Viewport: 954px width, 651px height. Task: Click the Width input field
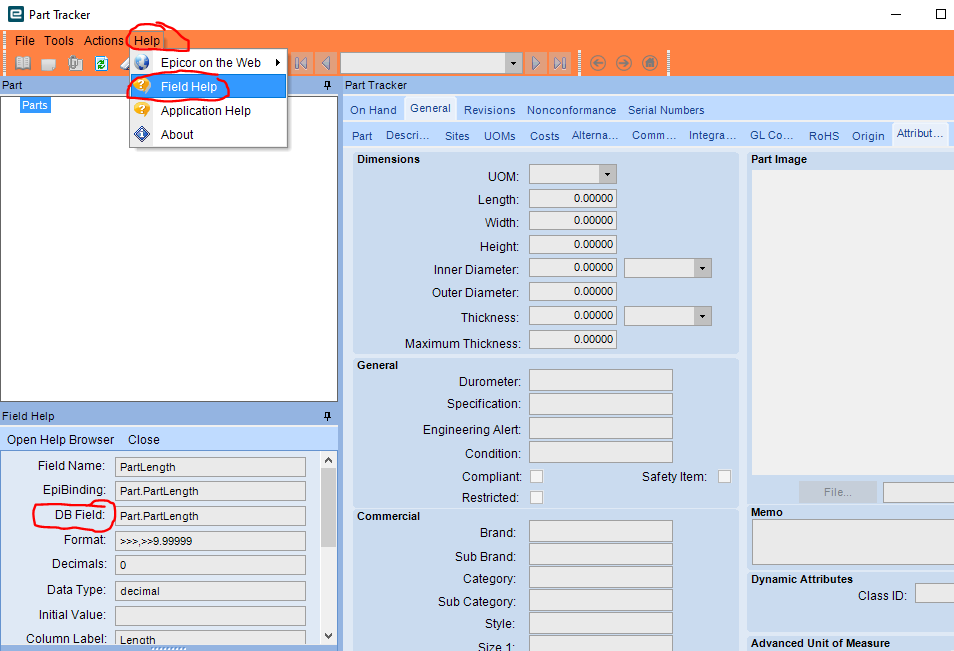point(573,220)
